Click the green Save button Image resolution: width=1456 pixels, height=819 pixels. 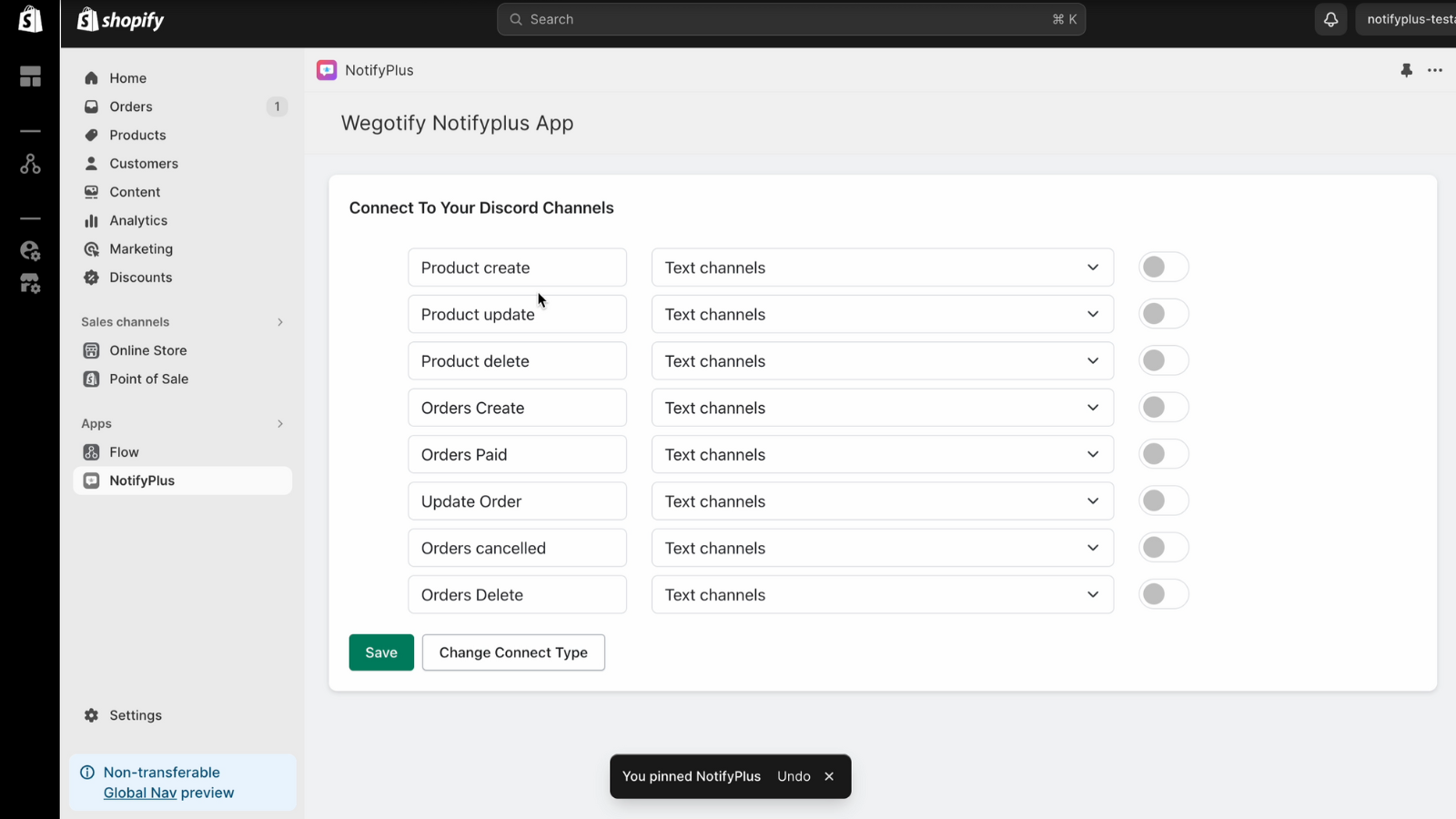pyautogui.click(x=381, y=652)
